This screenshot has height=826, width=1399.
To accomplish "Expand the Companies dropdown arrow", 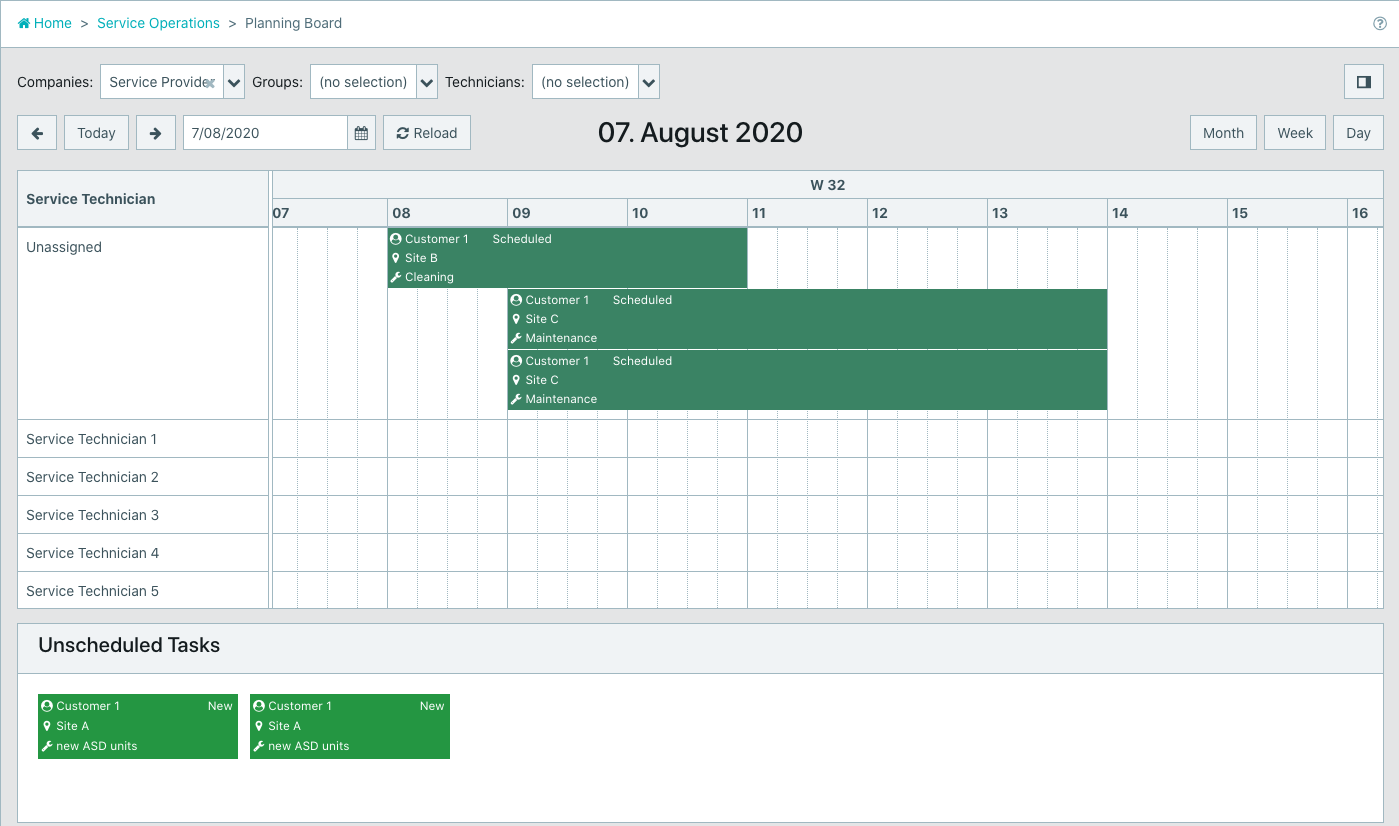I will tap(234, 82).
